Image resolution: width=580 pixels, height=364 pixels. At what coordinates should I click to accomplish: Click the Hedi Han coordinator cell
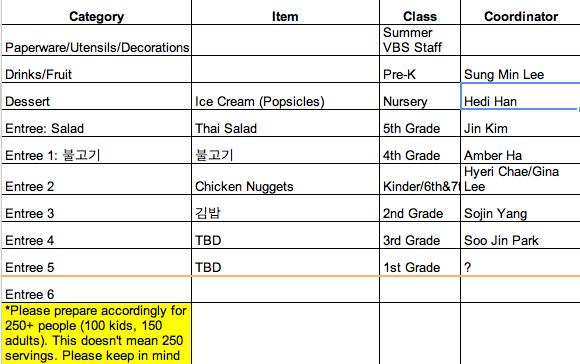pos(520,96)
